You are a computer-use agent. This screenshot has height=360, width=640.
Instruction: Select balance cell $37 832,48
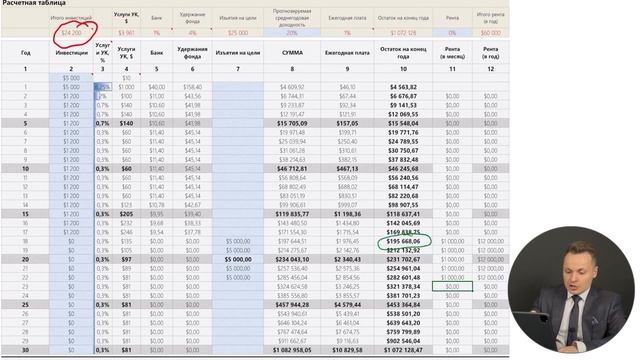[403, 160]
